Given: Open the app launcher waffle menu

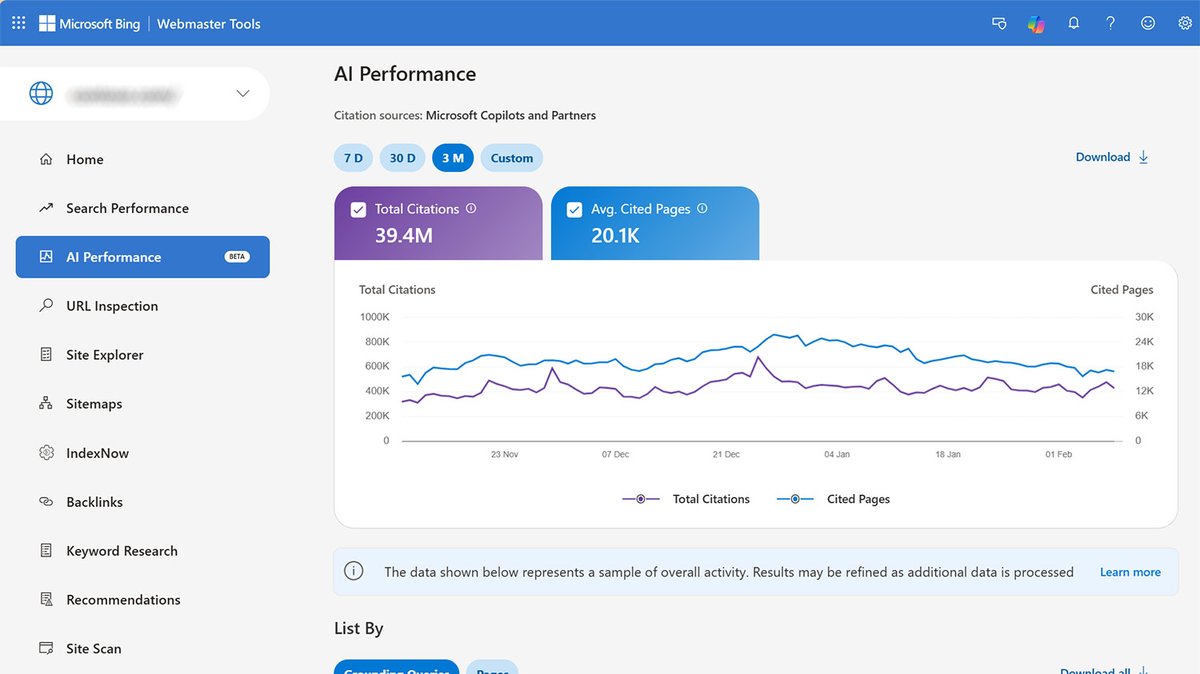Looking at the screenshot, I should tap(18, 22).
